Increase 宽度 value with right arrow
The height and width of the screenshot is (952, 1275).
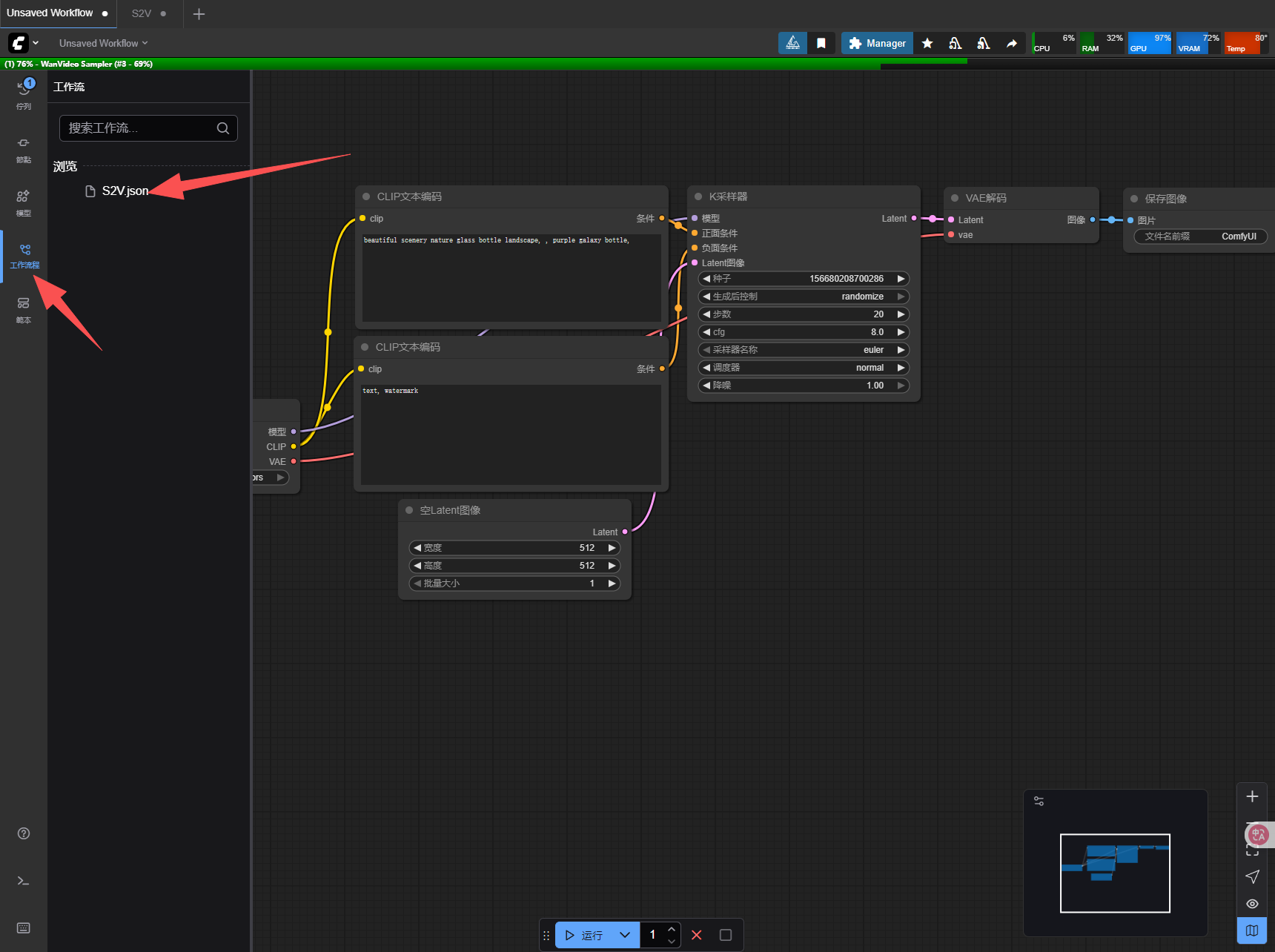612,548
